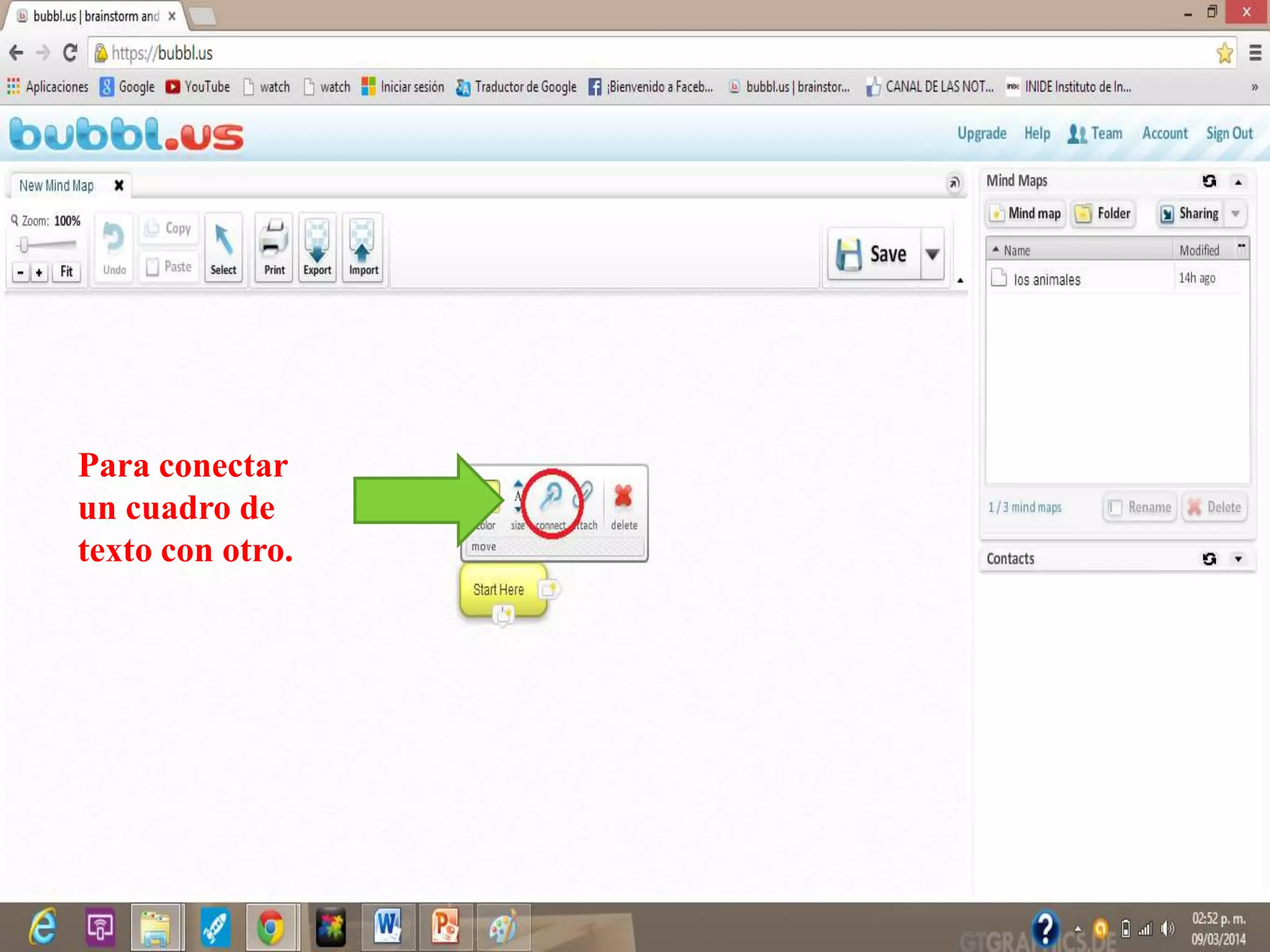1270x952 pixels.
Task: Collapse the Mind Maps panel
Action: point(1238,182)
